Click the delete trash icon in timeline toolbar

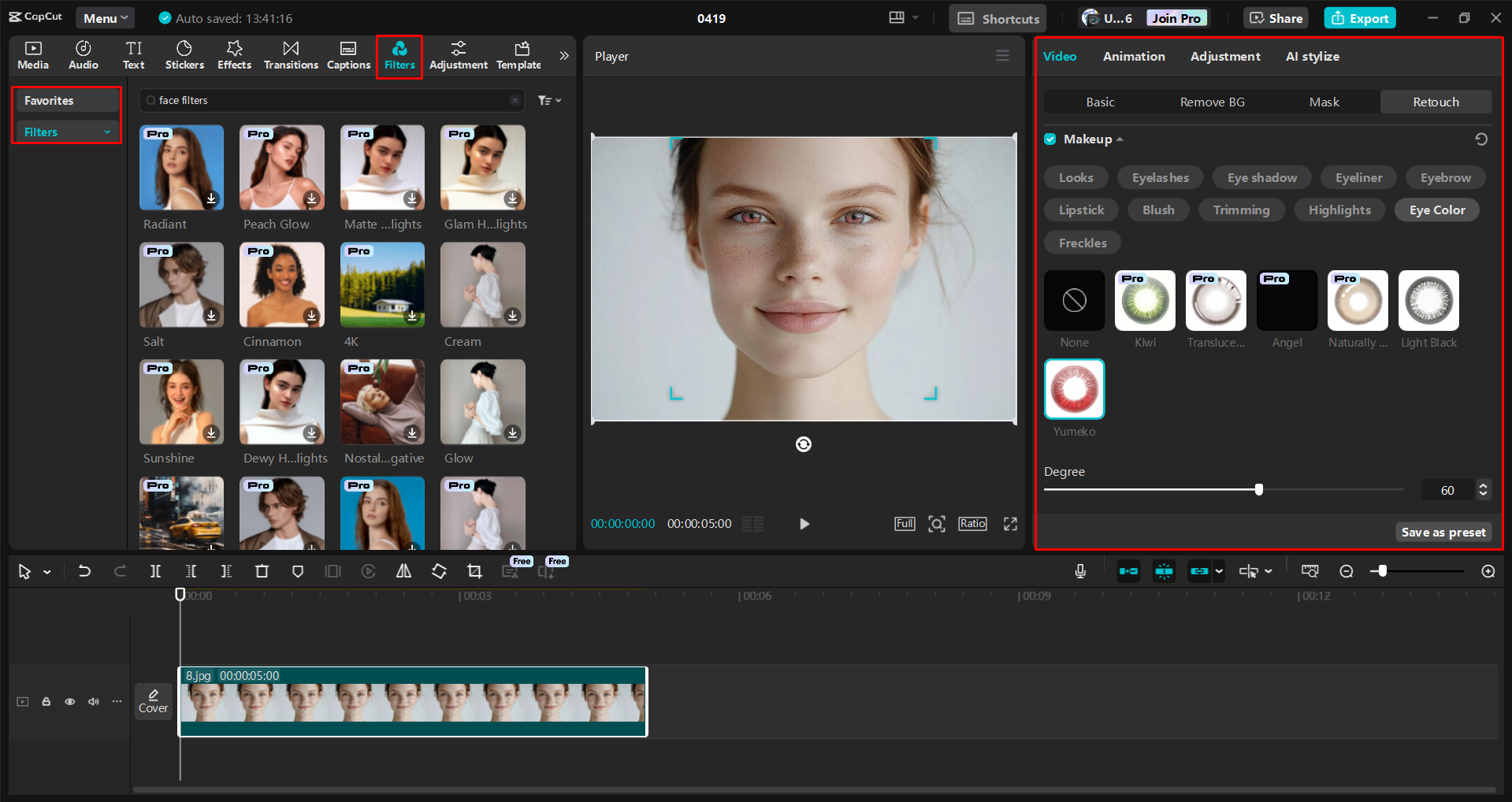[262, 571]
